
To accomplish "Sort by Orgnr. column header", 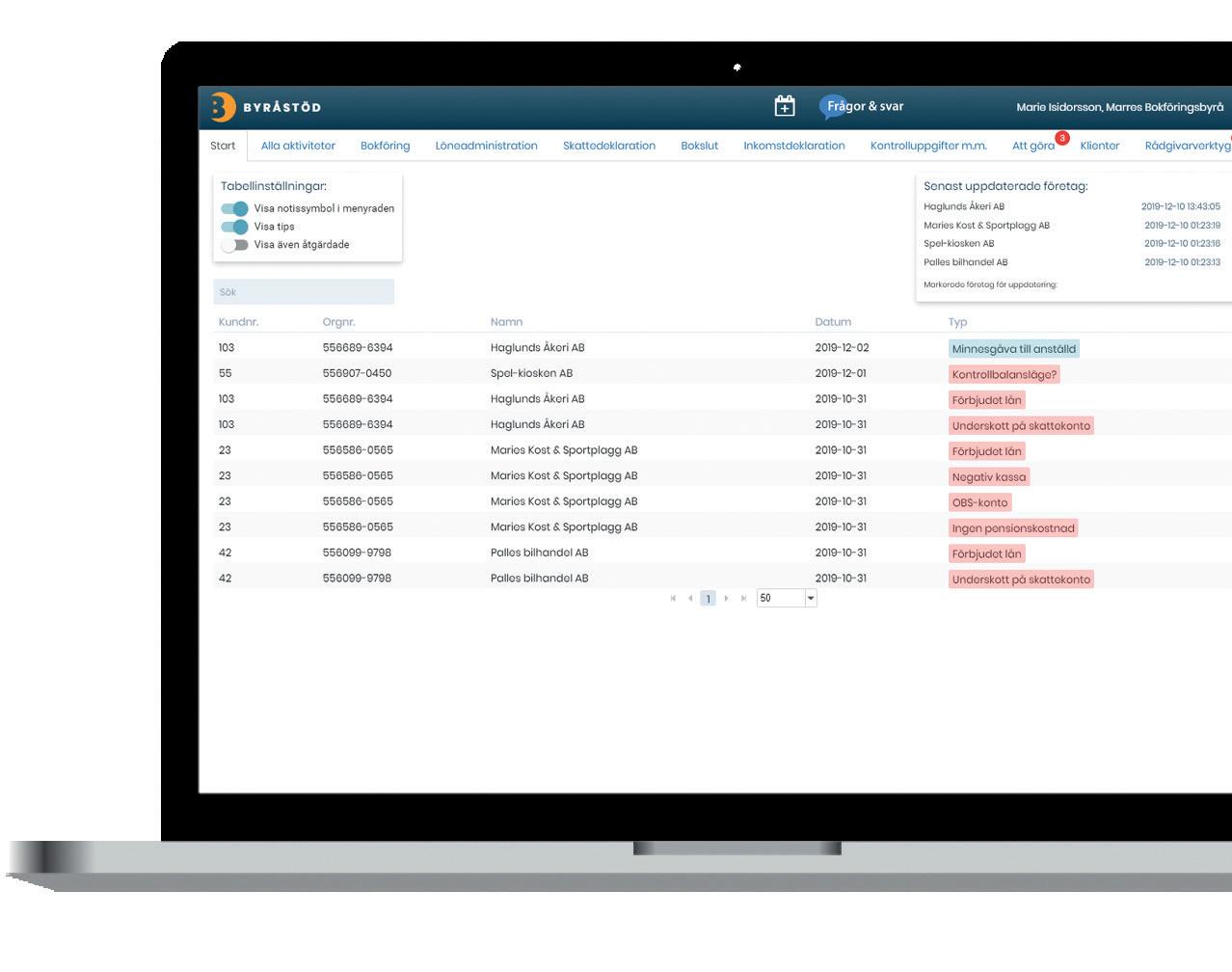I will click(338, 322).
